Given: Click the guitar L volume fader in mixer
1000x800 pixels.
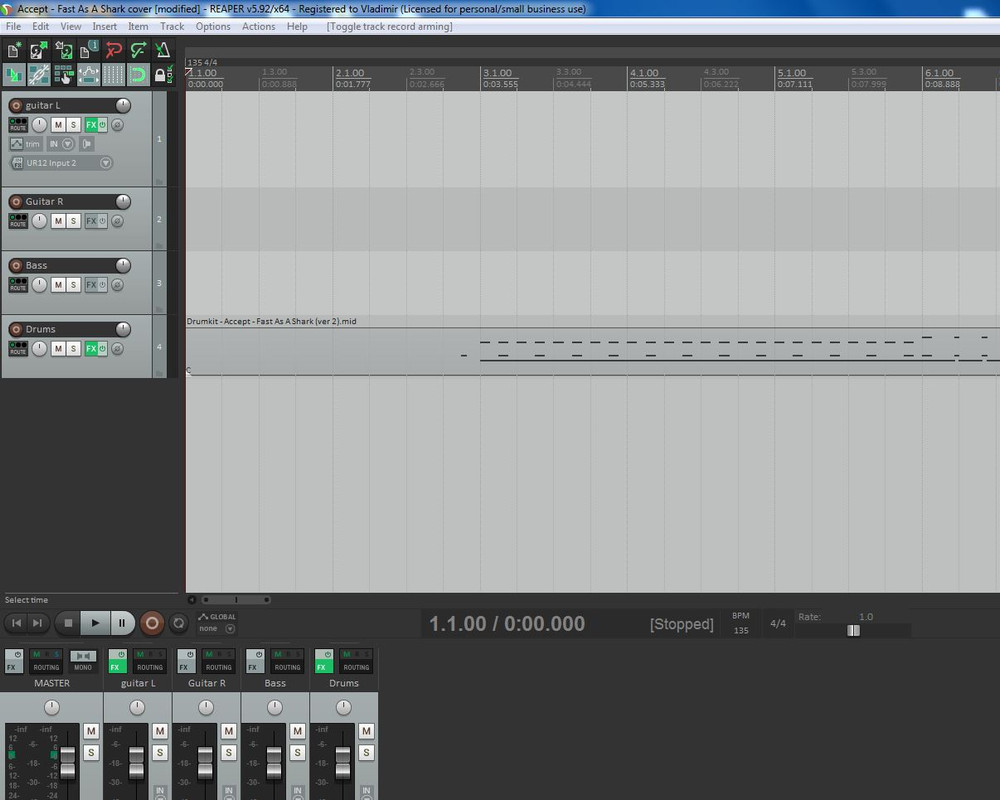Looking at the screenshot, I should click(x=136, y=763).
